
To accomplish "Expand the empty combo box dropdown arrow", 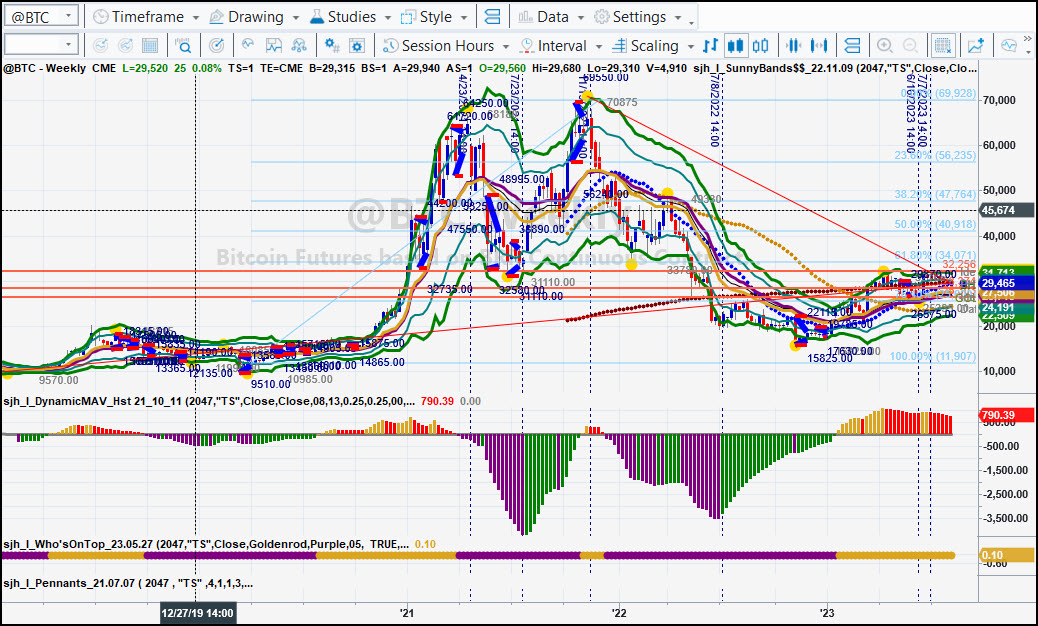I will [x=68, y=45].
